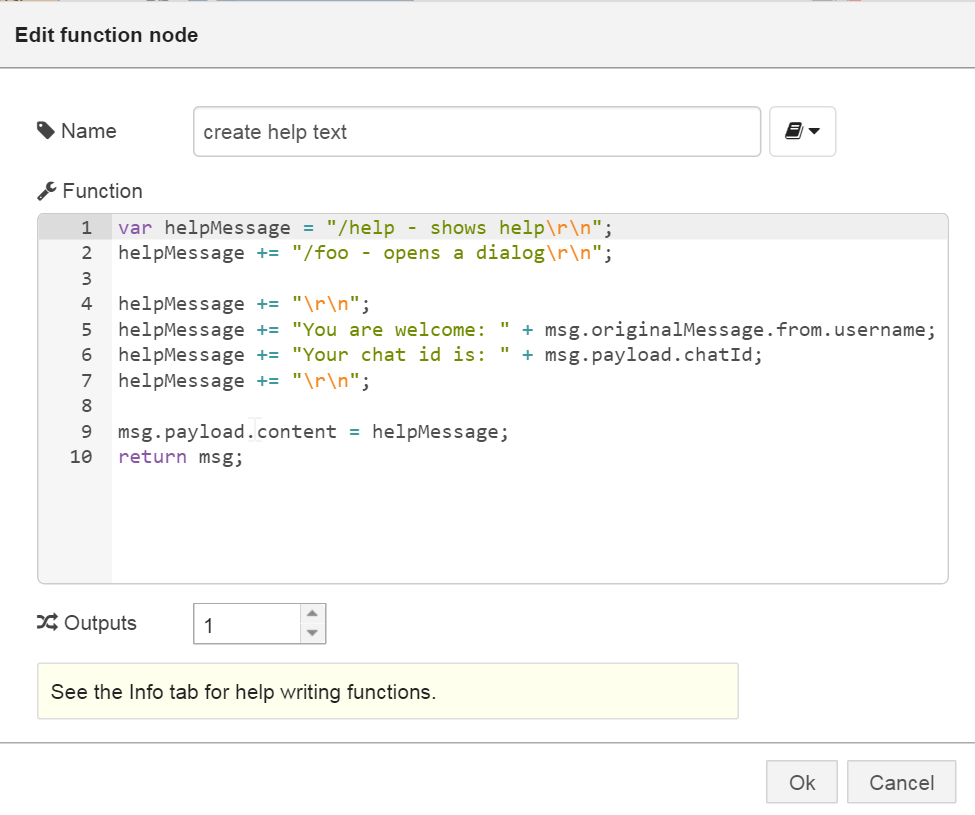Screen dimensions: 975x815
Task: Open the function library book icon menu
Action: point(797,131)
